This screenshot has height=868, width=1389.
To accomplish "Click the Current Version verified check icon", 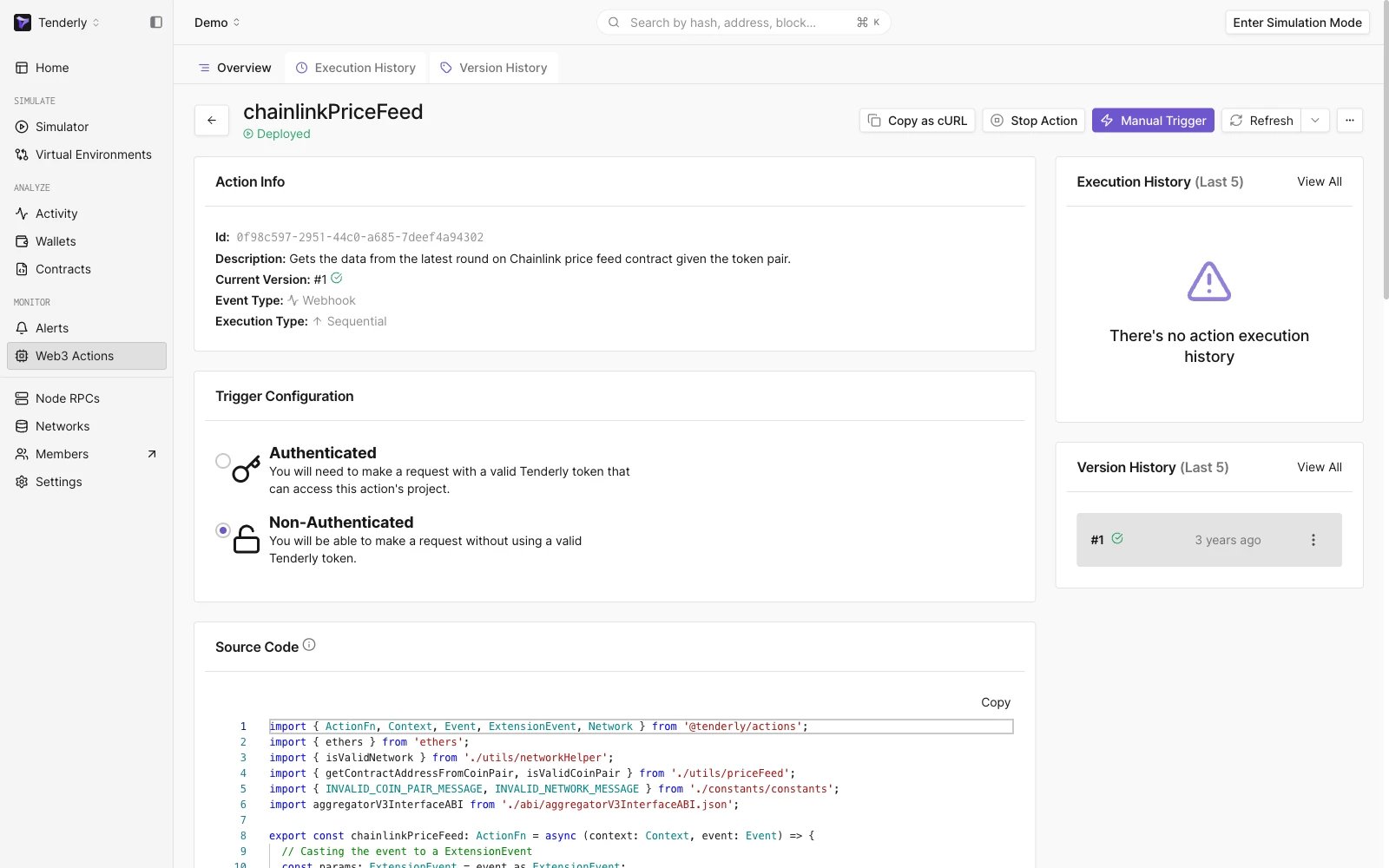I will point(337,279).
